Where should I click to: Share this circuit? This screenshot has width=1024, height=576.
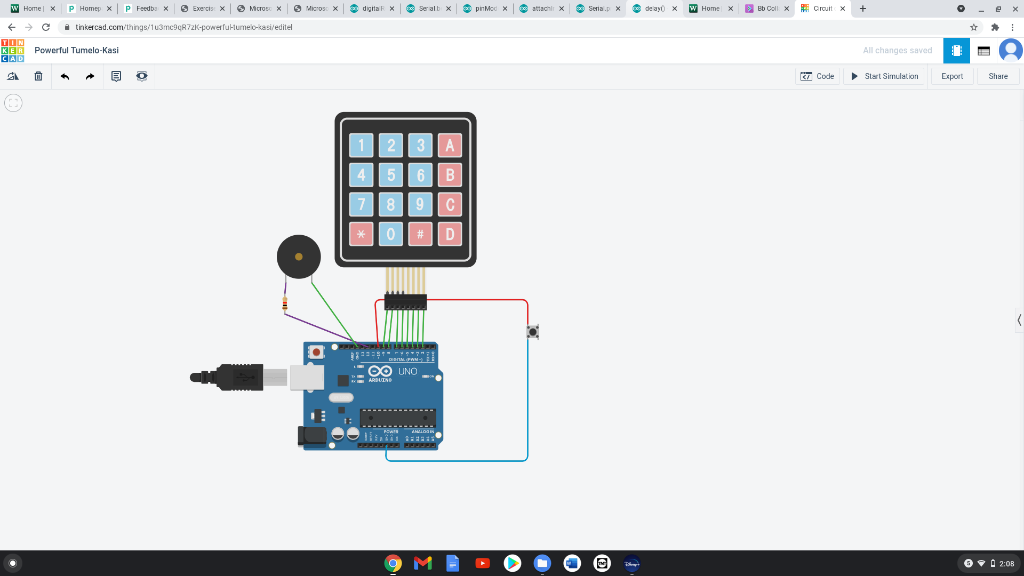click(x=998, y=76)
